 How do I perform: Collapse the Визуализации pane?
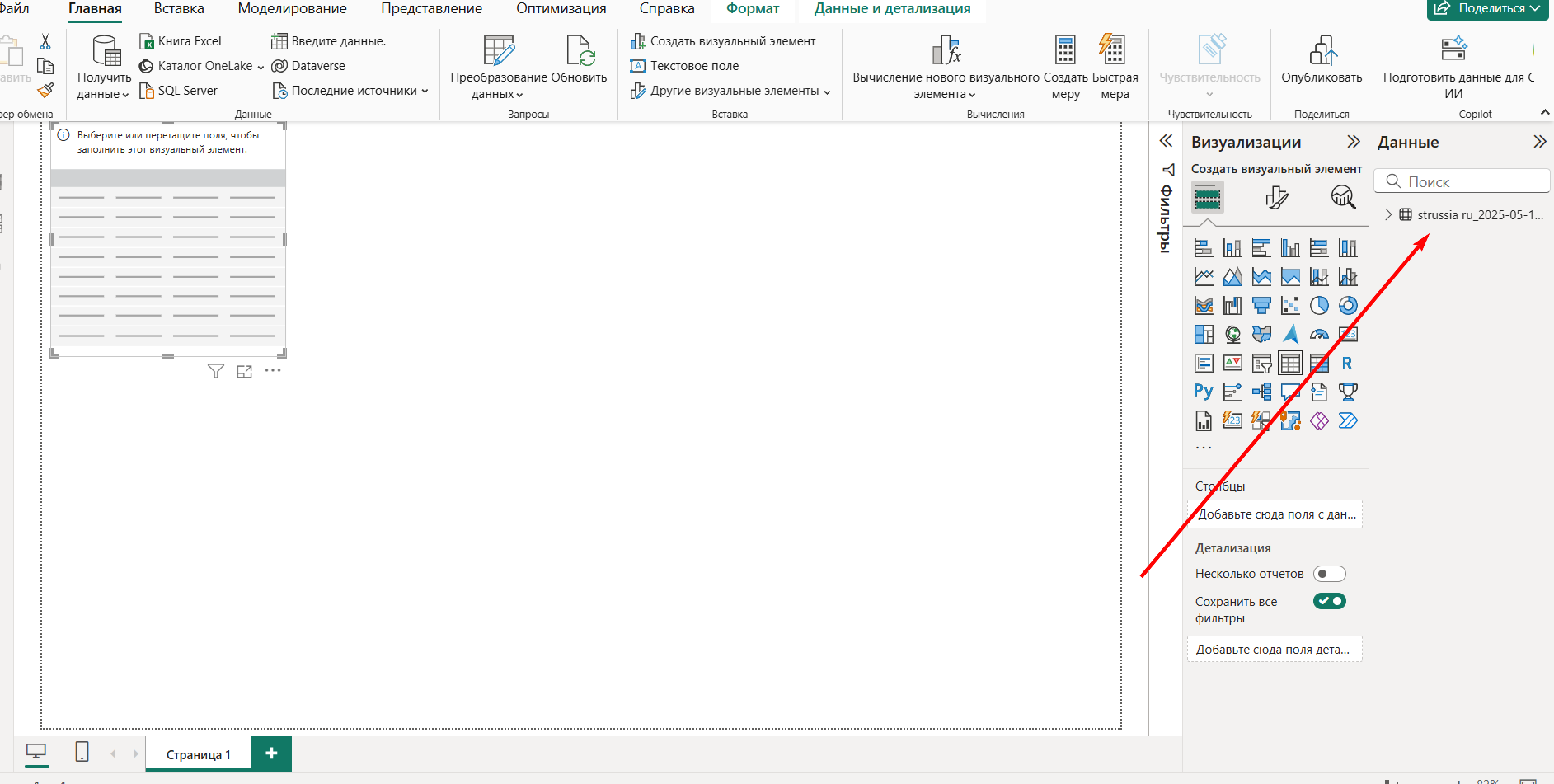(x=1353, y=142)
